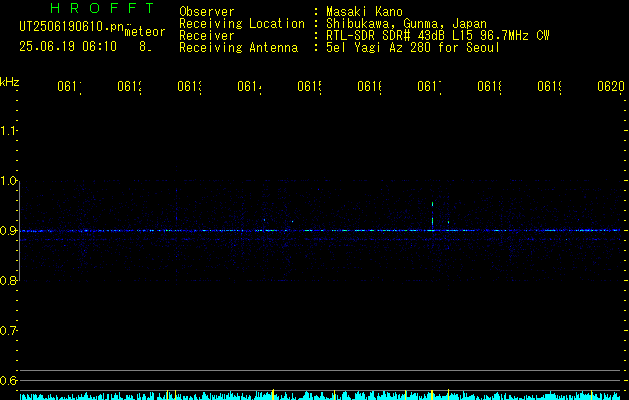Click the word meteor in header

point(145,32)
